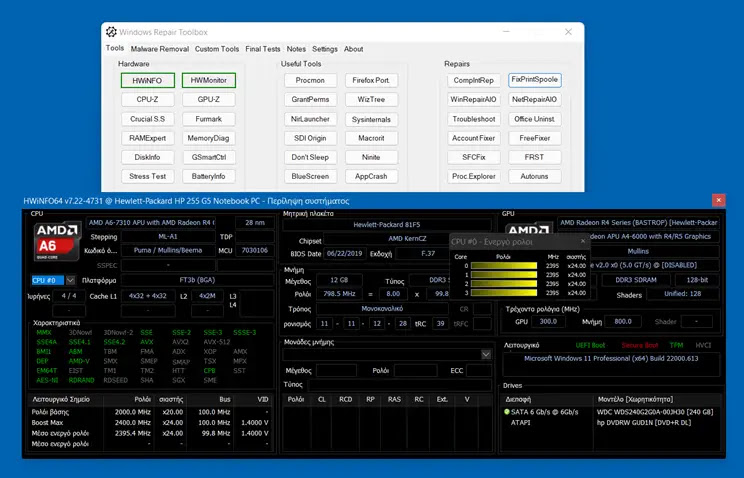Click the Windows Repair Toolbox gear icon
Image resolution: width=744 pixels, height=478 pixels.
pos(111,32)
